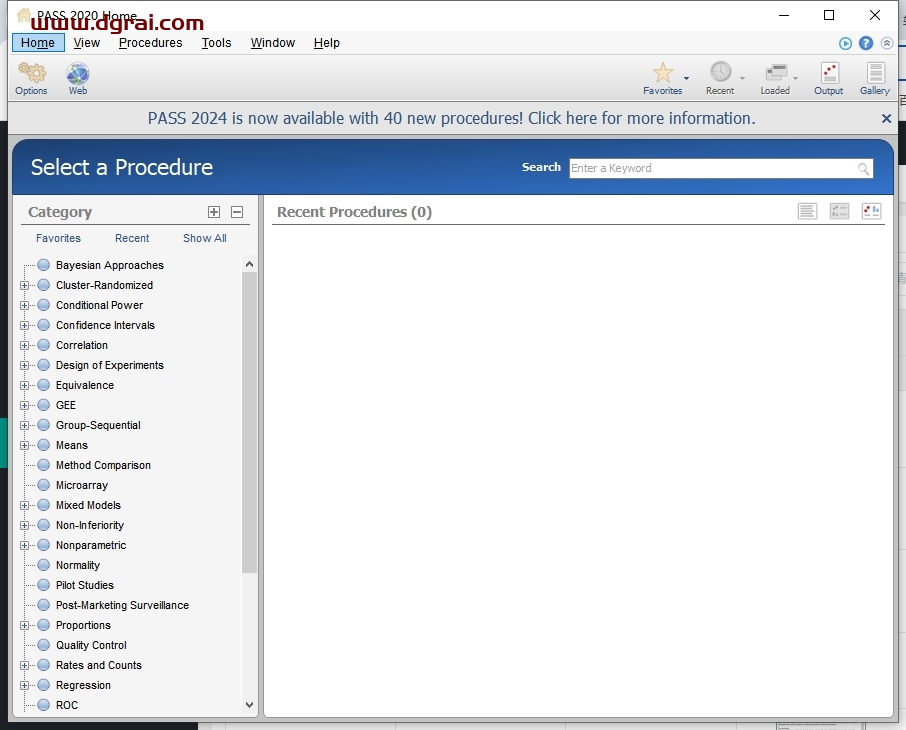Click the ROC category circle icon

43,705
